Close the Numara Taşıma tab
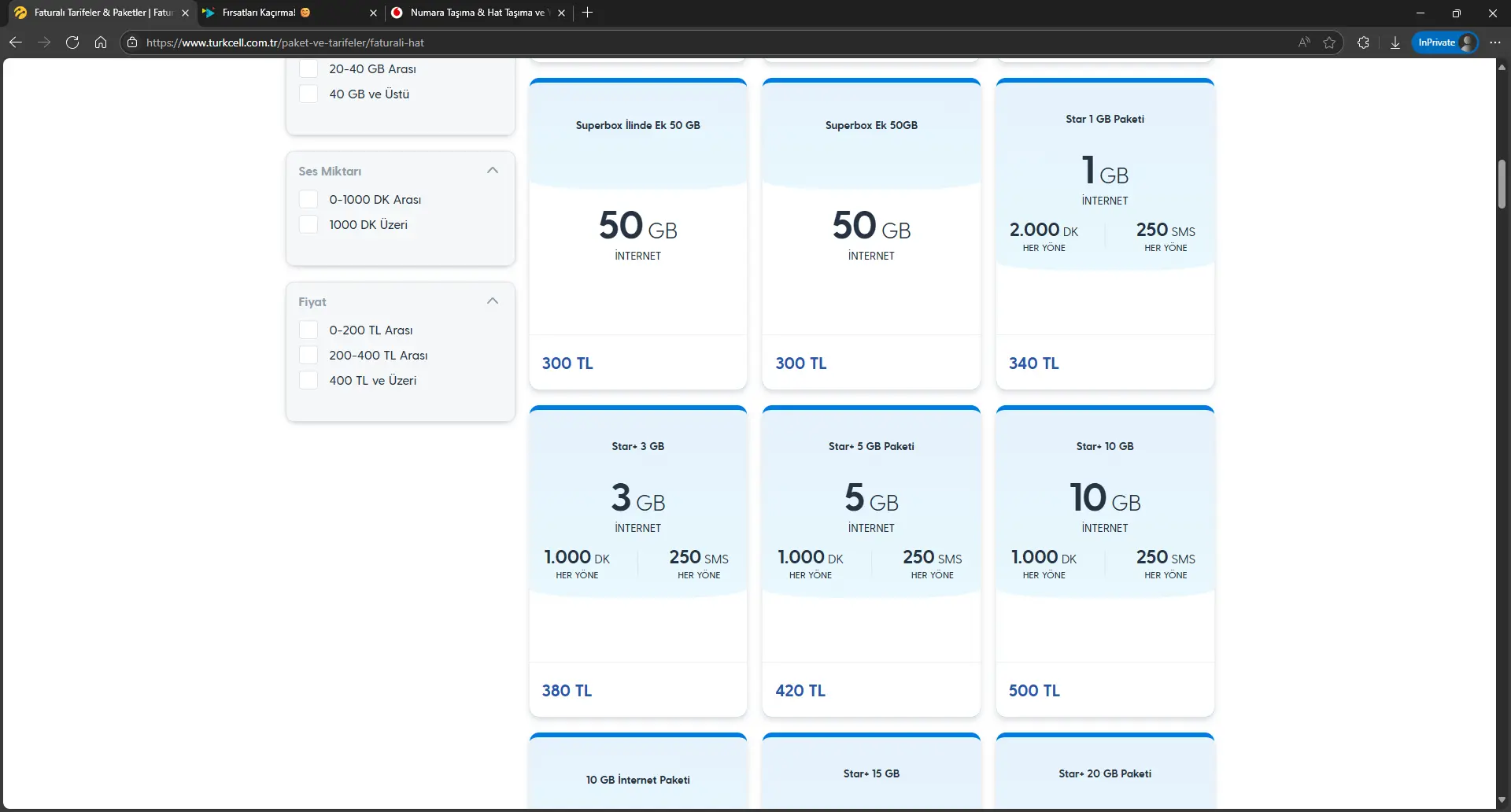Screen dimensions: 1511x812 [561, 13]
